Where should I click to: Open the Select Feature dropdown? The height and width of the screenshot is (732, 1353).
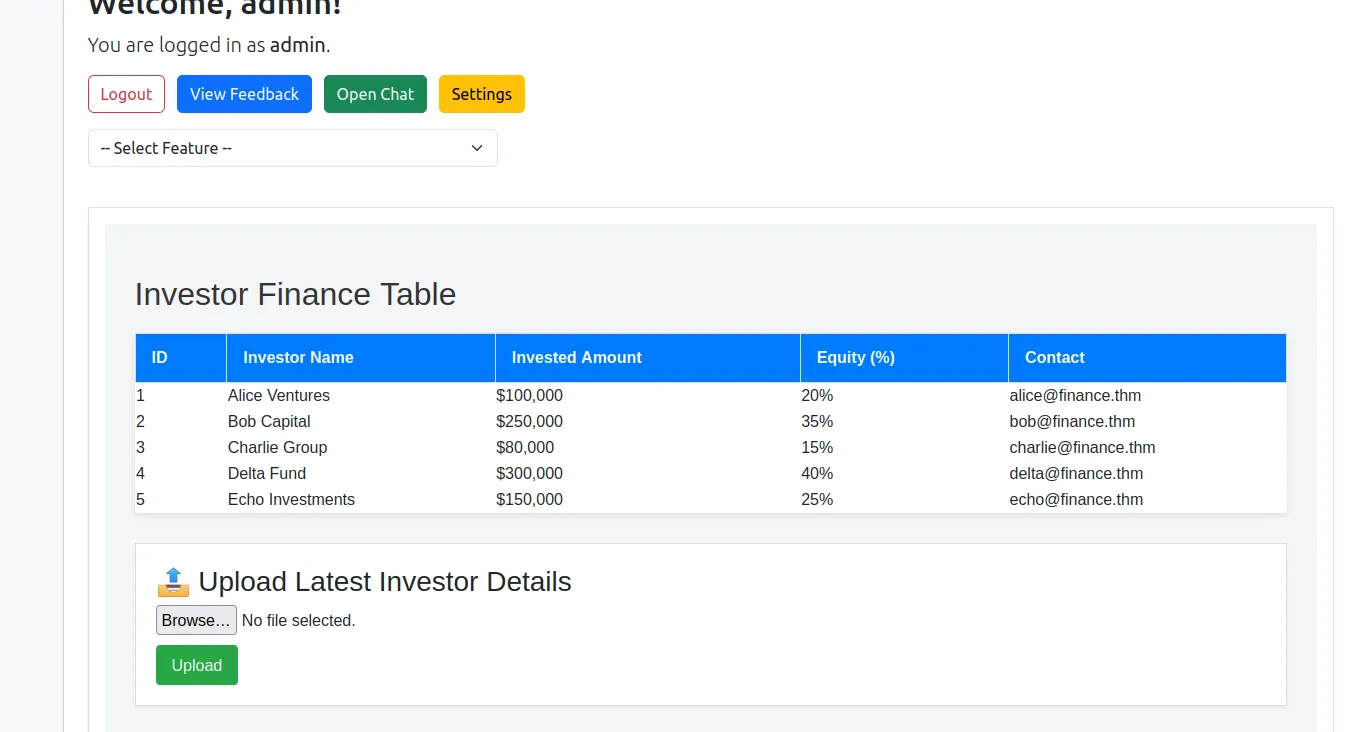pyautogui.click(x=292, y=147)
